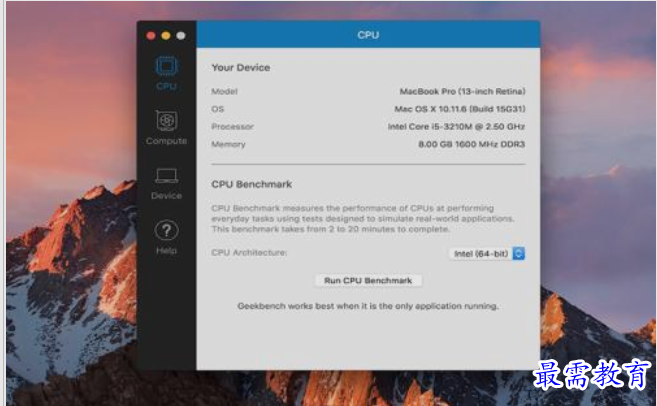The width and height of the screenshot is (657, 406).
Task: Click the Memory label
Action: pos(228,144)
